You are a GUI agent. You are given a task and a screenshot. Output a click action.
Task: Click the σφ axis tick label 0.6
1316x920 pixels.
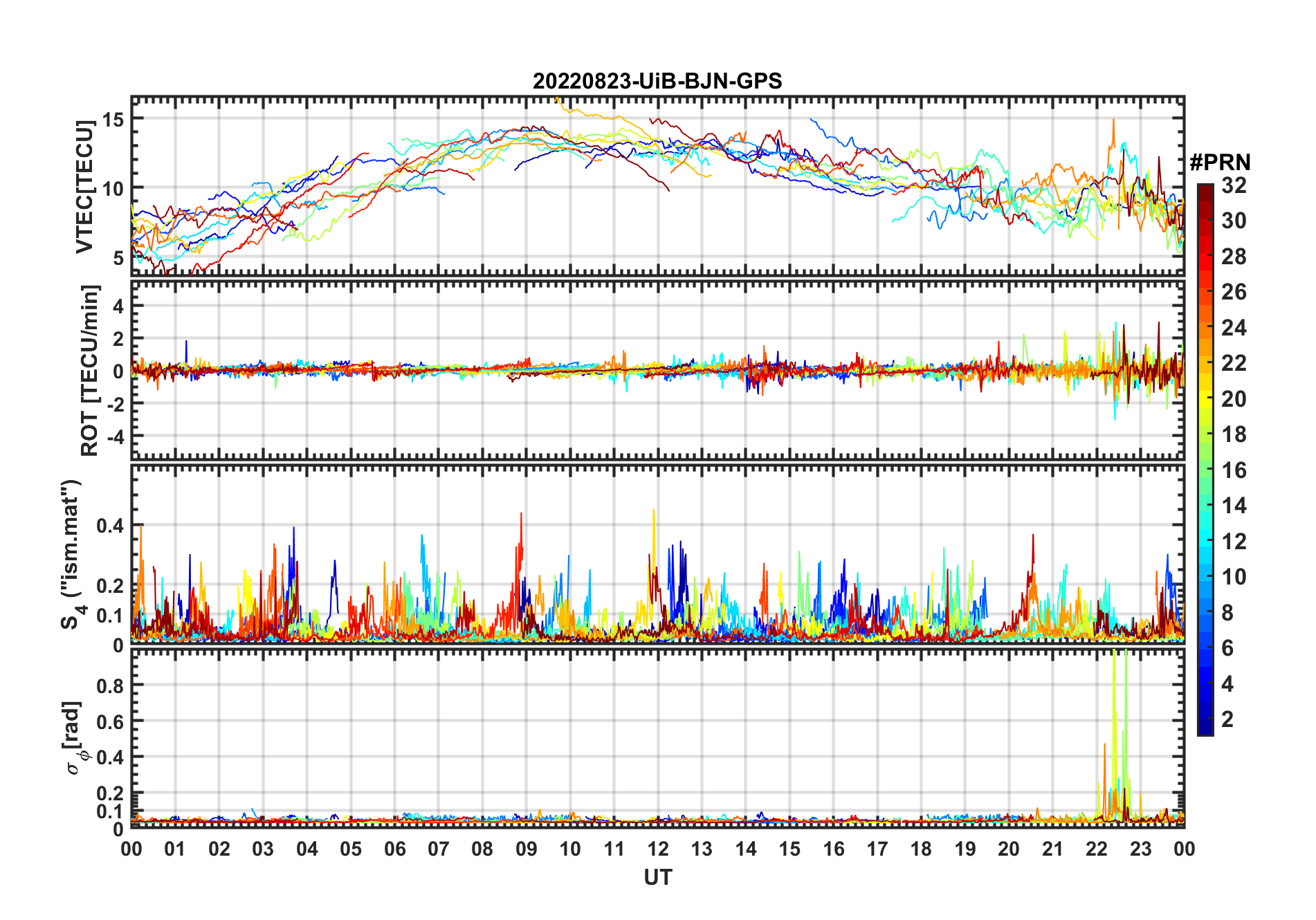coord(111,721)
